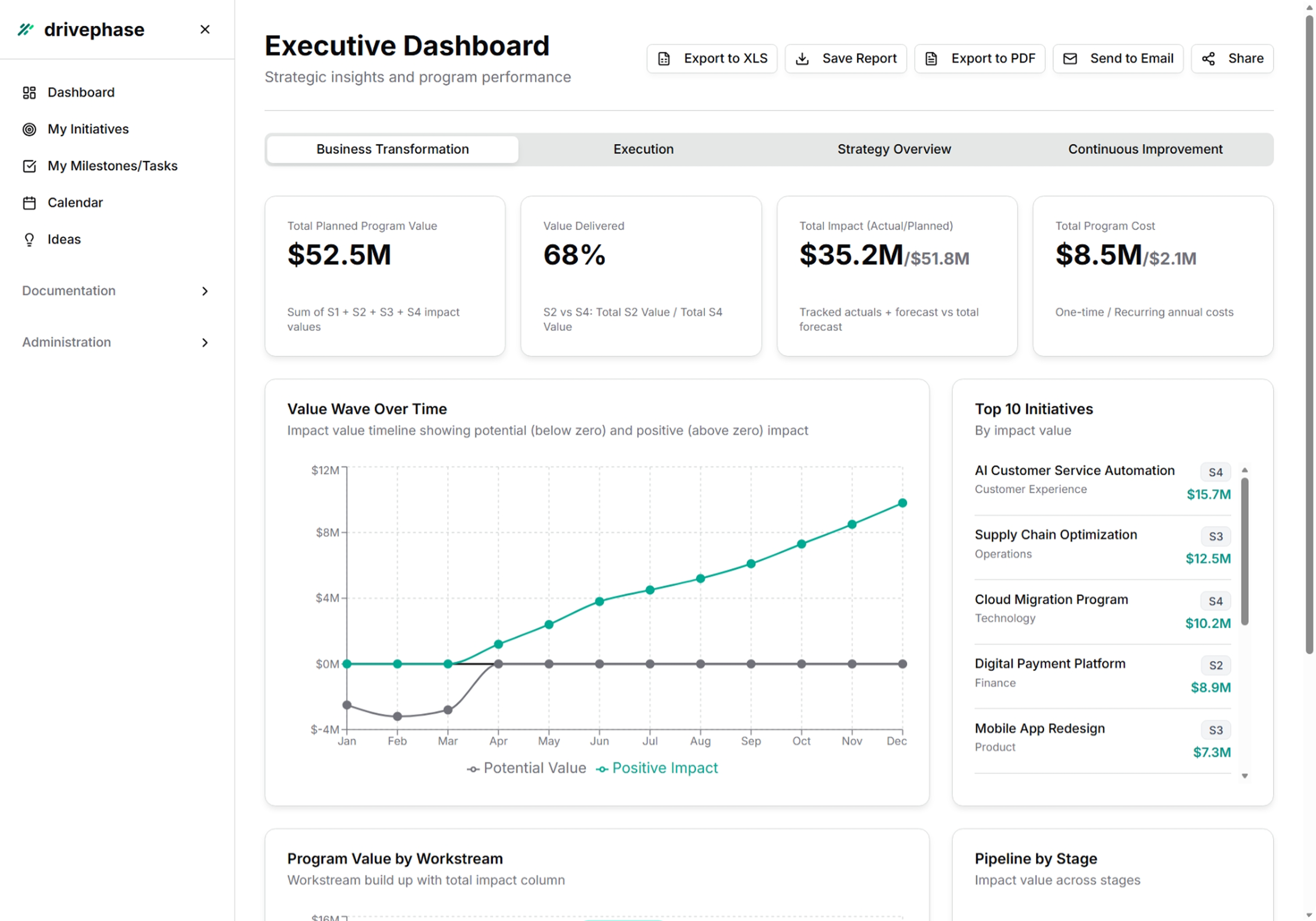Close the sidebar with the X button

[204, 29]
